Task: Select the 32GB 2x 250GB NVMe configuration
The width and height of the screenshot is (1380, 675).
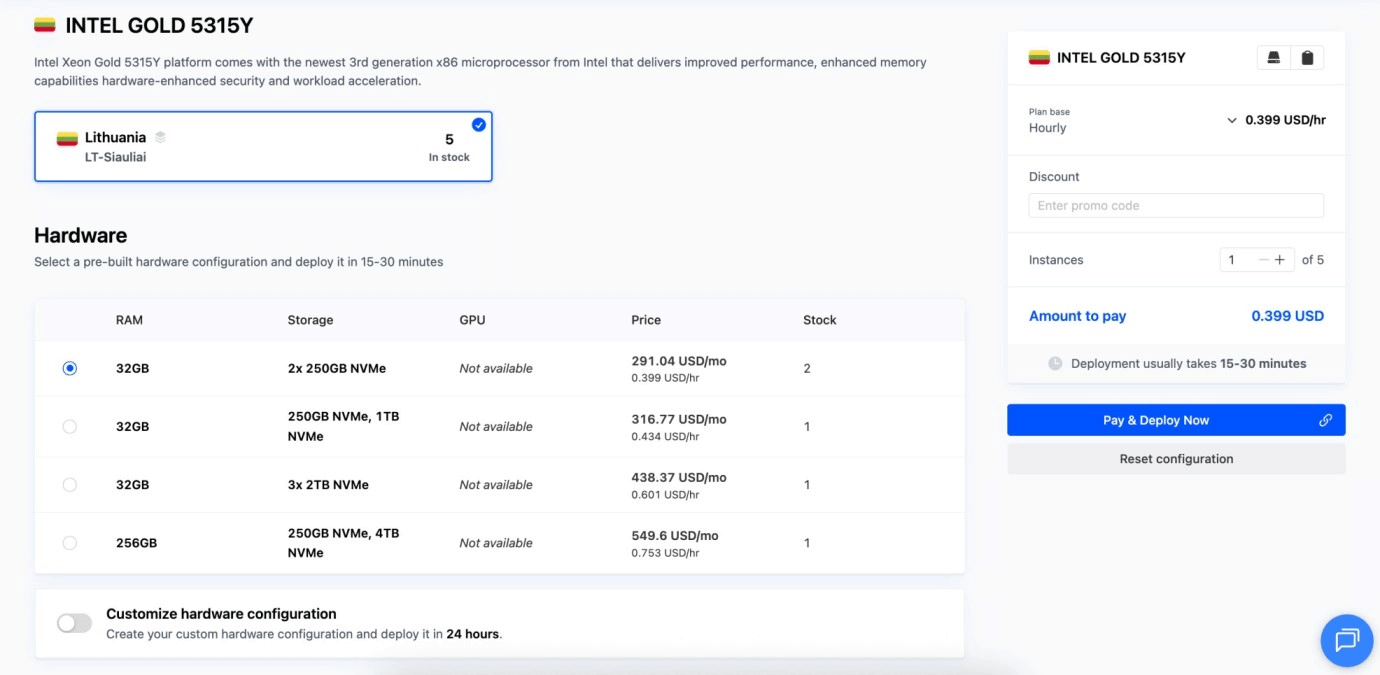Action: [x=69, y=368]
